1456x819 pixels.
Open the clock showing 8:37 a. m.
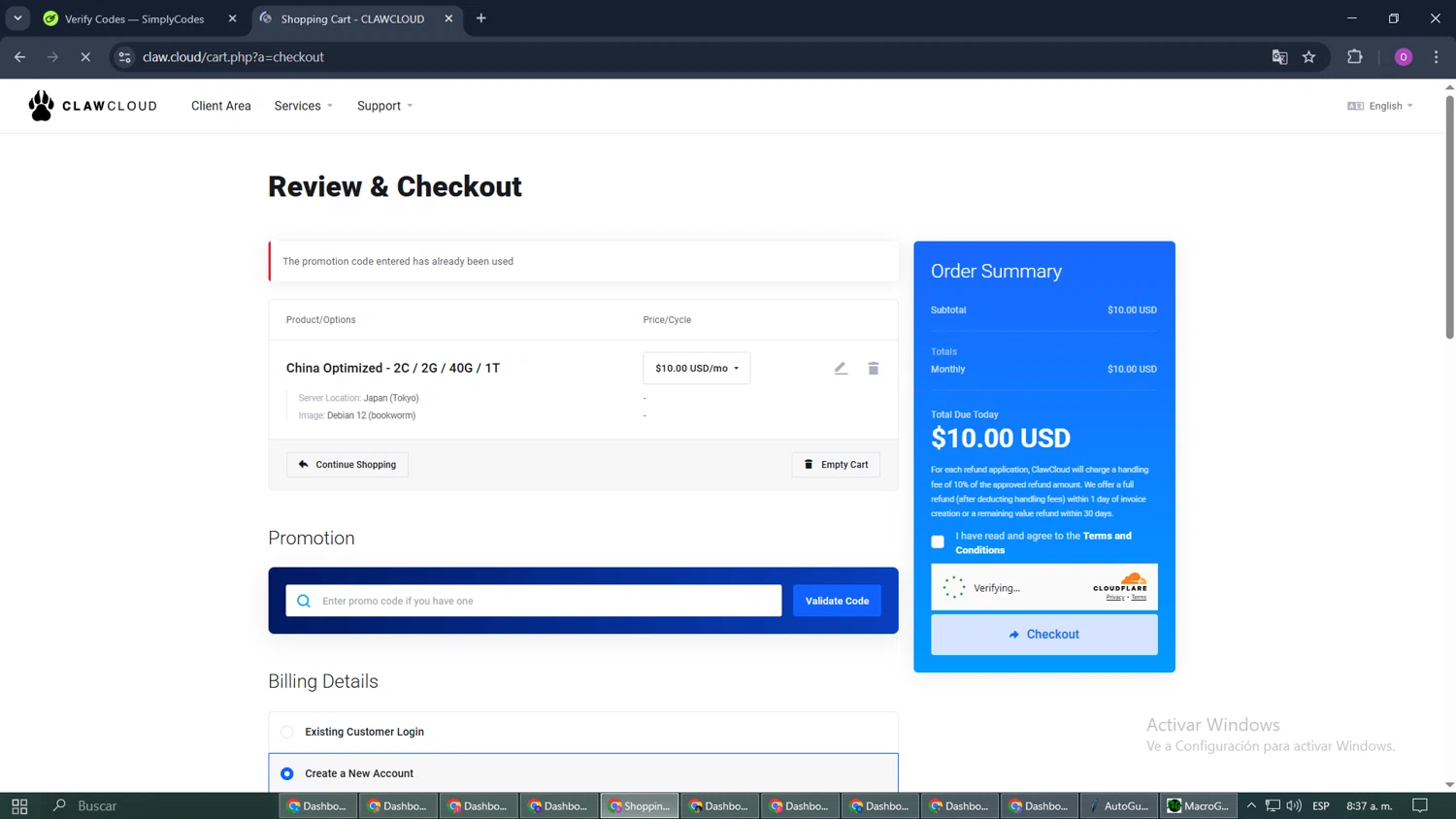tap(1370, 806)
